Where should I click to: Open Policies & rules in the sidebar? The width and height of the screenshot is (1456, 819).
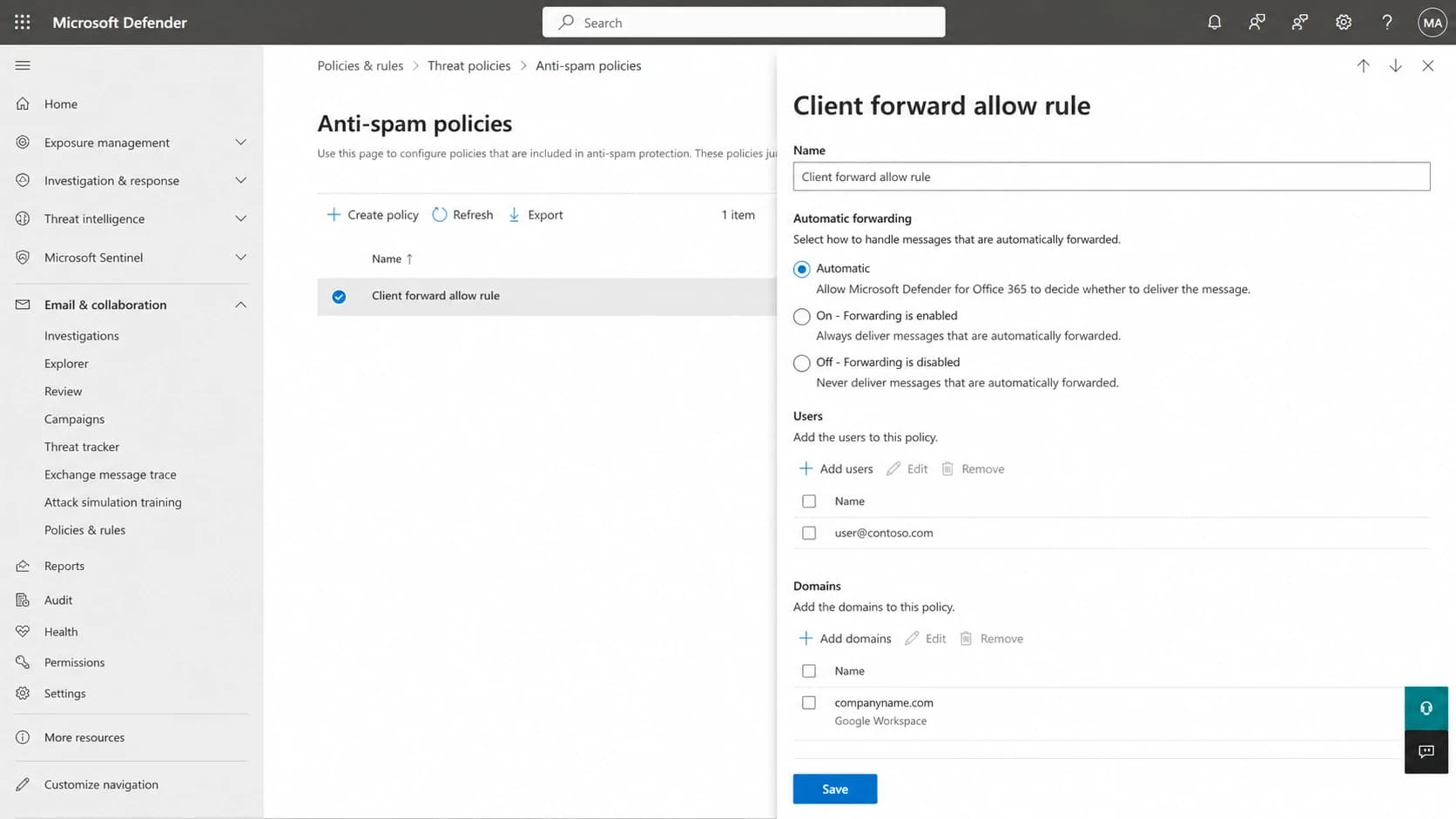click(x=84, y=530)
